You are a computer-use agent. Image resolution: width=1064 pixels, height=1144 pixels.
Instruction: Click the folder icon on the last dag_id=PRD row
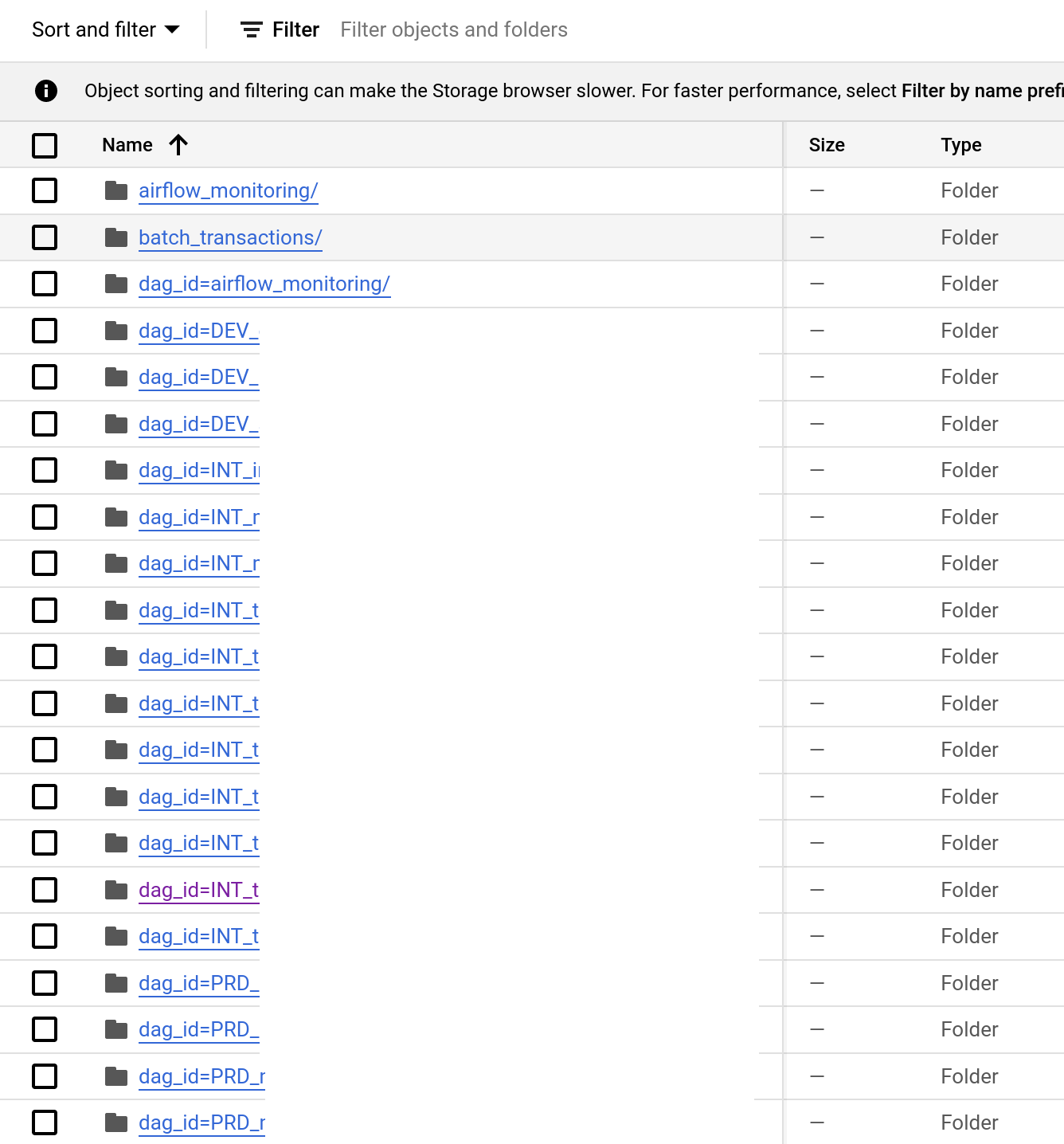(115, 1122)
